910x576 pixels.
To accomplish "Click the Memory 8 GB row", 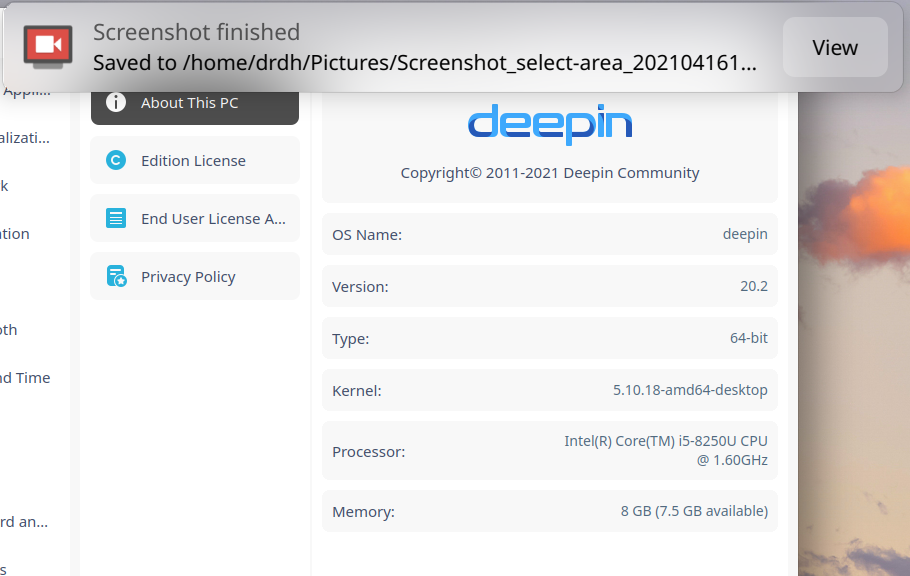I will (x=549, y=512).
